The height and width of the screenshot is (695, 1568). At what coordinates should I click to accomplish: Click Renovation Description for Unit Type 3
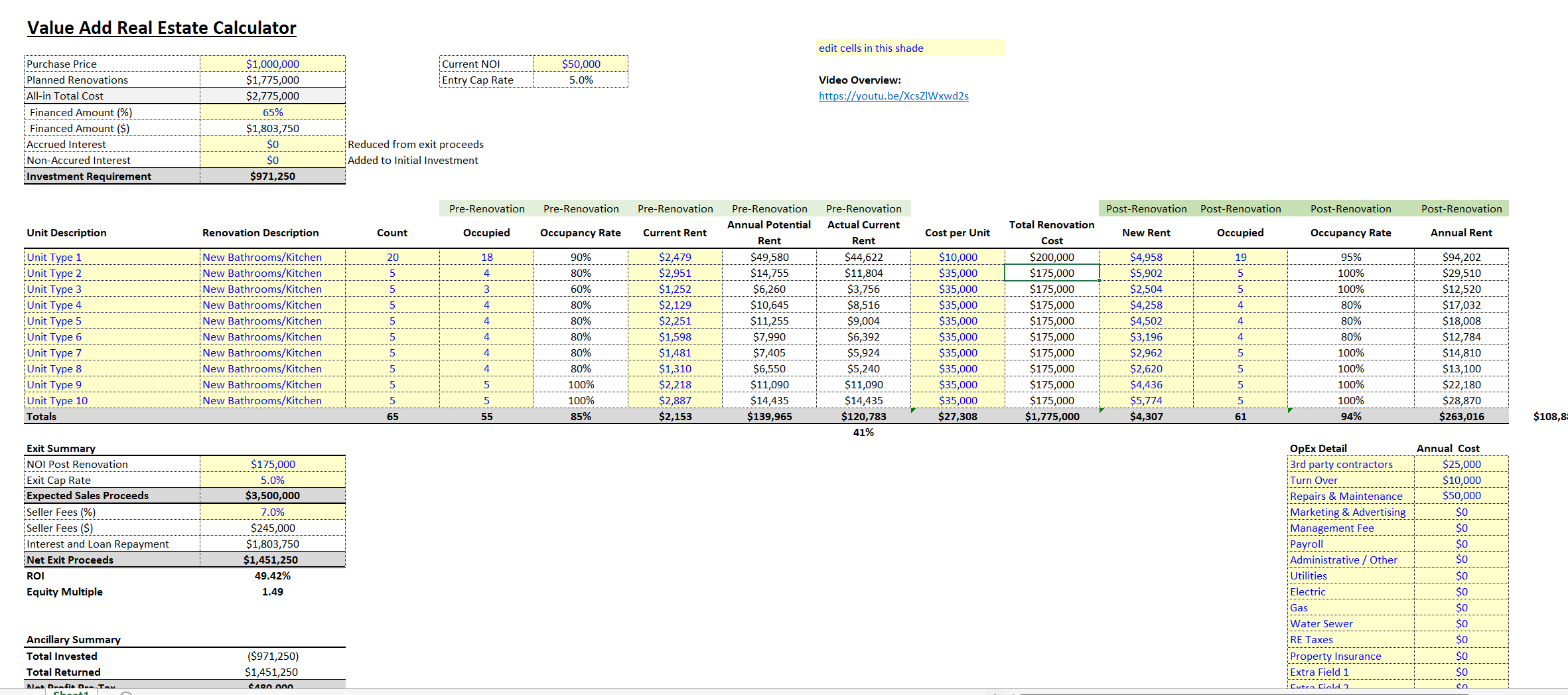click(x=273, y=289)
